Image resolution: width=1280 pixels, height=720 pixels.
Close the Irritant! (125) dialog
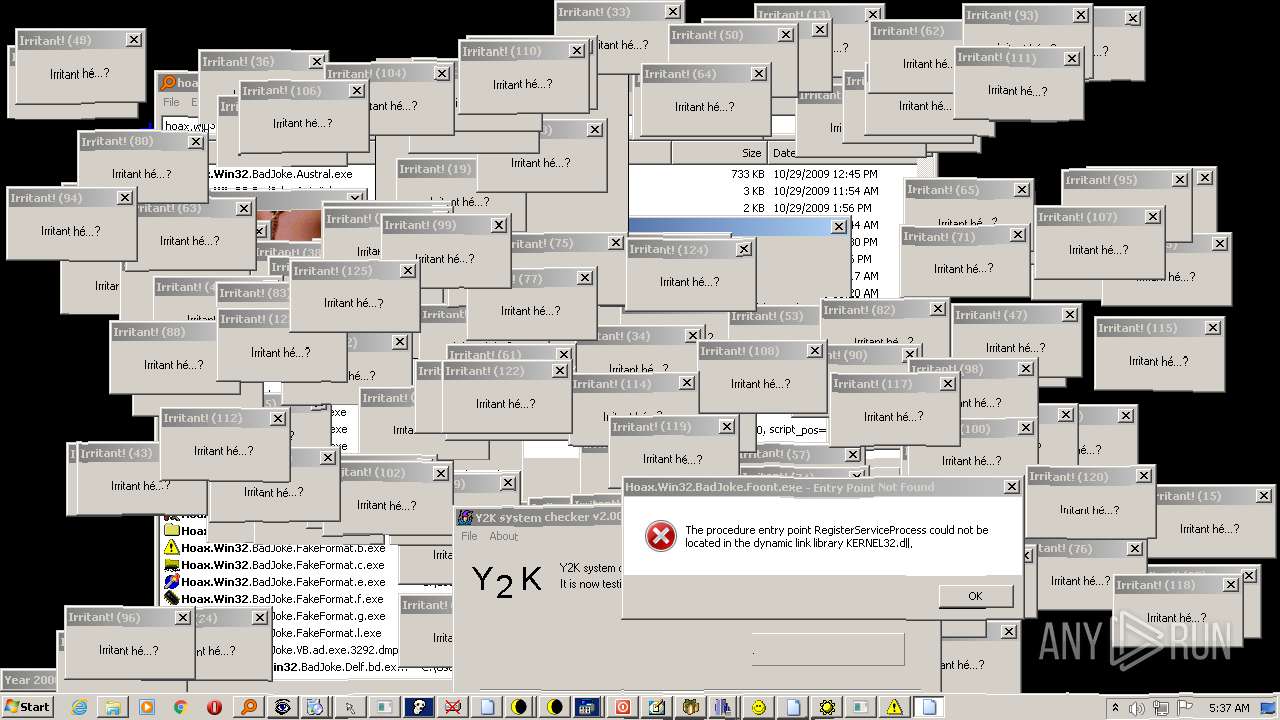coord(407,271)
